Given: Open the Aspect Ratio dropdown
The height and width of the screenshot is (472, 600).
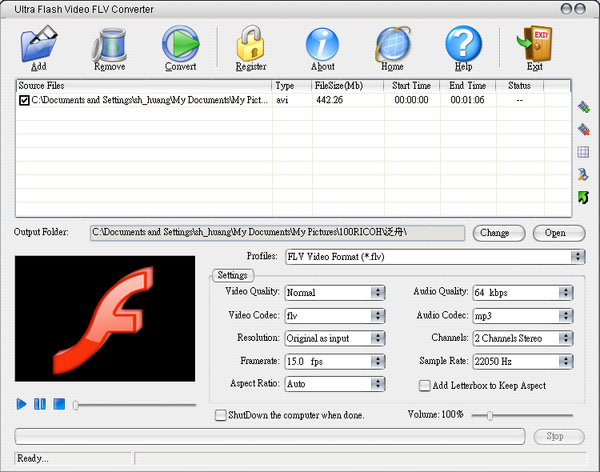Looking at the screenshot, I should 335,384.
